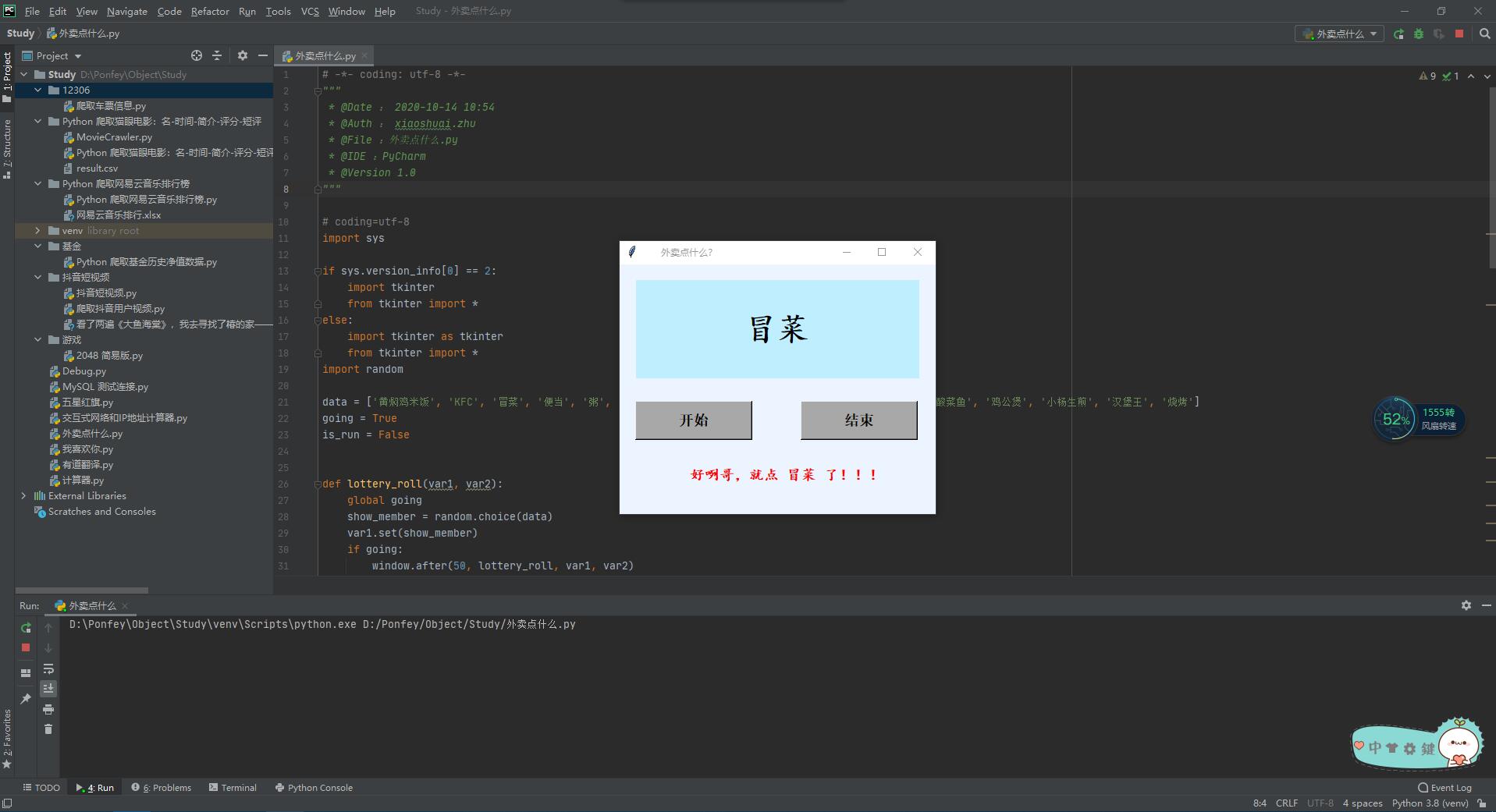Select result.csv in project tree
1496x812 pixels.
point(97,168)
